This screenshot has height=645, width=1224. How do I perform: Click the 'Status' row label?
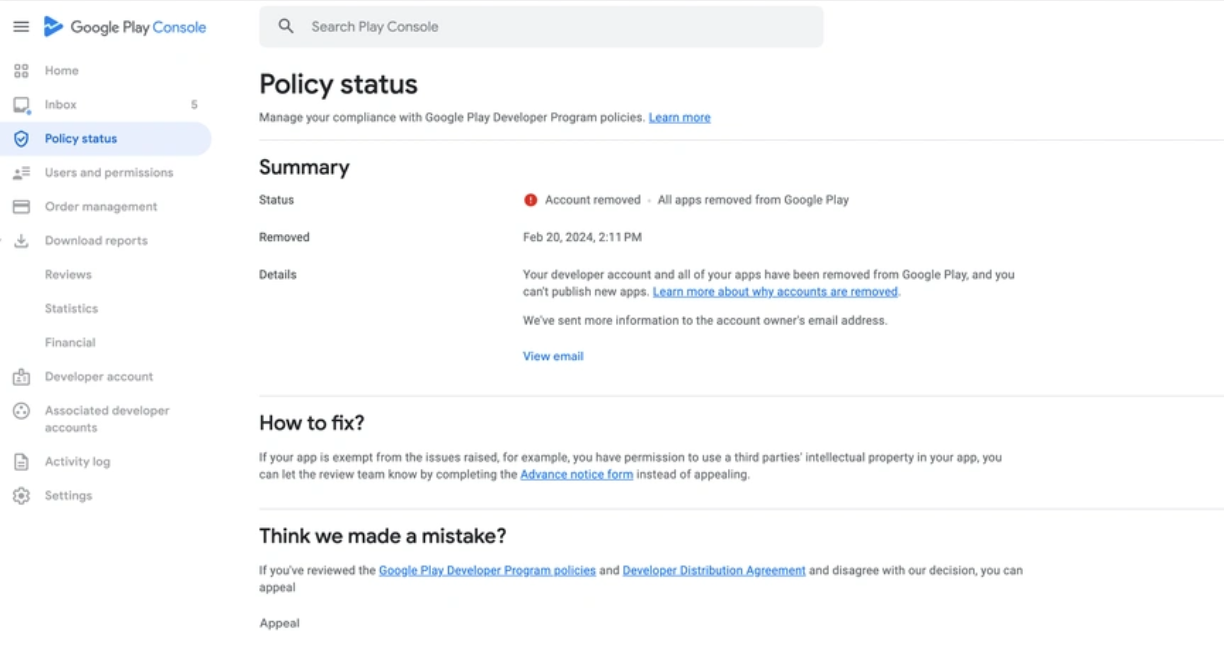277,200
